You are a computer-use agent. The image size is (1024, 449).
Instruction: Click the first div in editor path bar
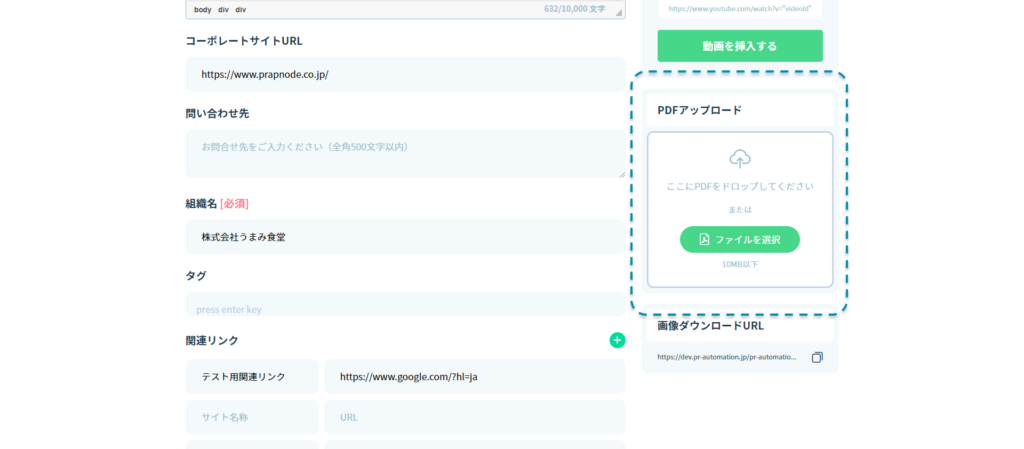[223, 9]
